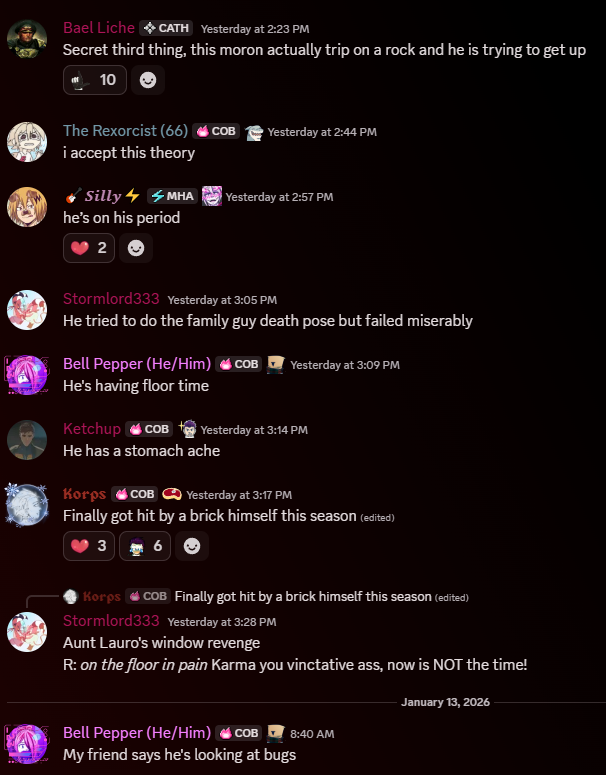Click the Korps username at 3:17 PM

85,494
